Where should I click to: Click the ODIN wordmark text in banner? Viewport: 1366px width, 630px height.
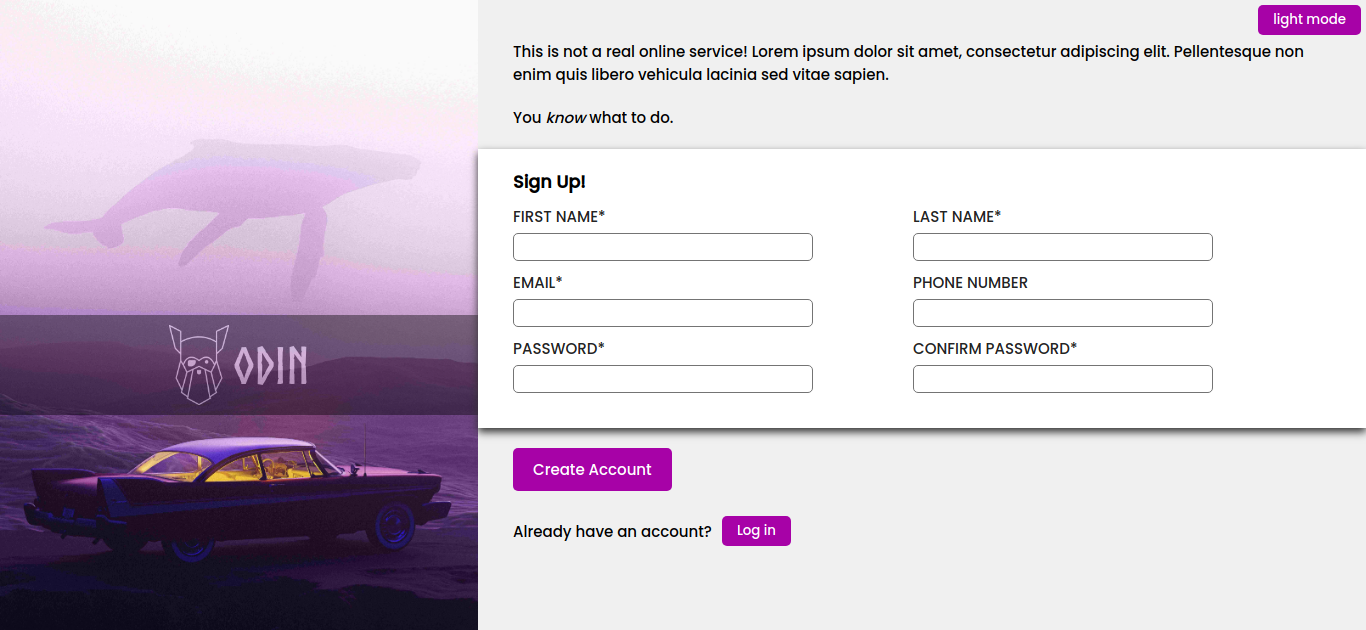pos(270,366)
